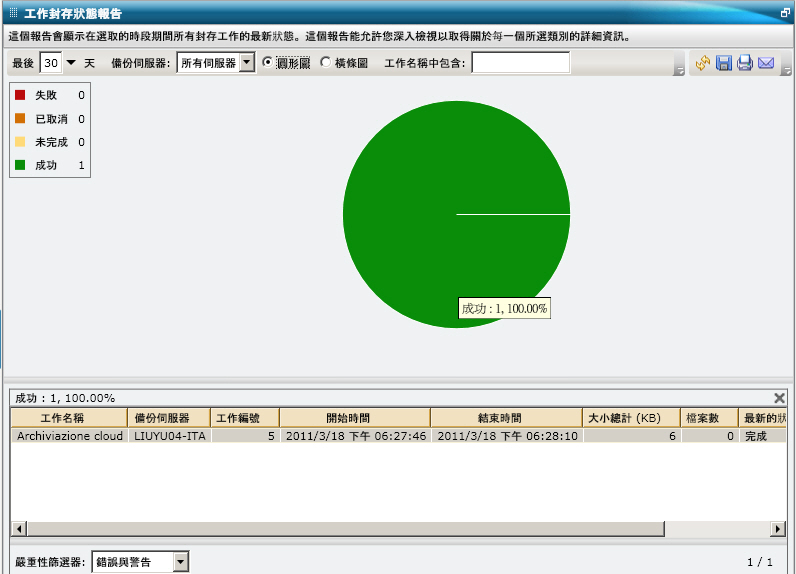Screen dimensions: 796x574
Task: Click the 成功：1, 100.00% panel heading
Action: (x=65, y=398)
